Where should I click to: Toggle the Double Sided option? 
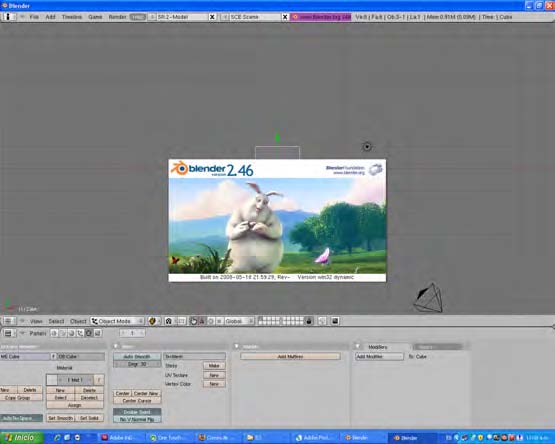pos(137,412)
